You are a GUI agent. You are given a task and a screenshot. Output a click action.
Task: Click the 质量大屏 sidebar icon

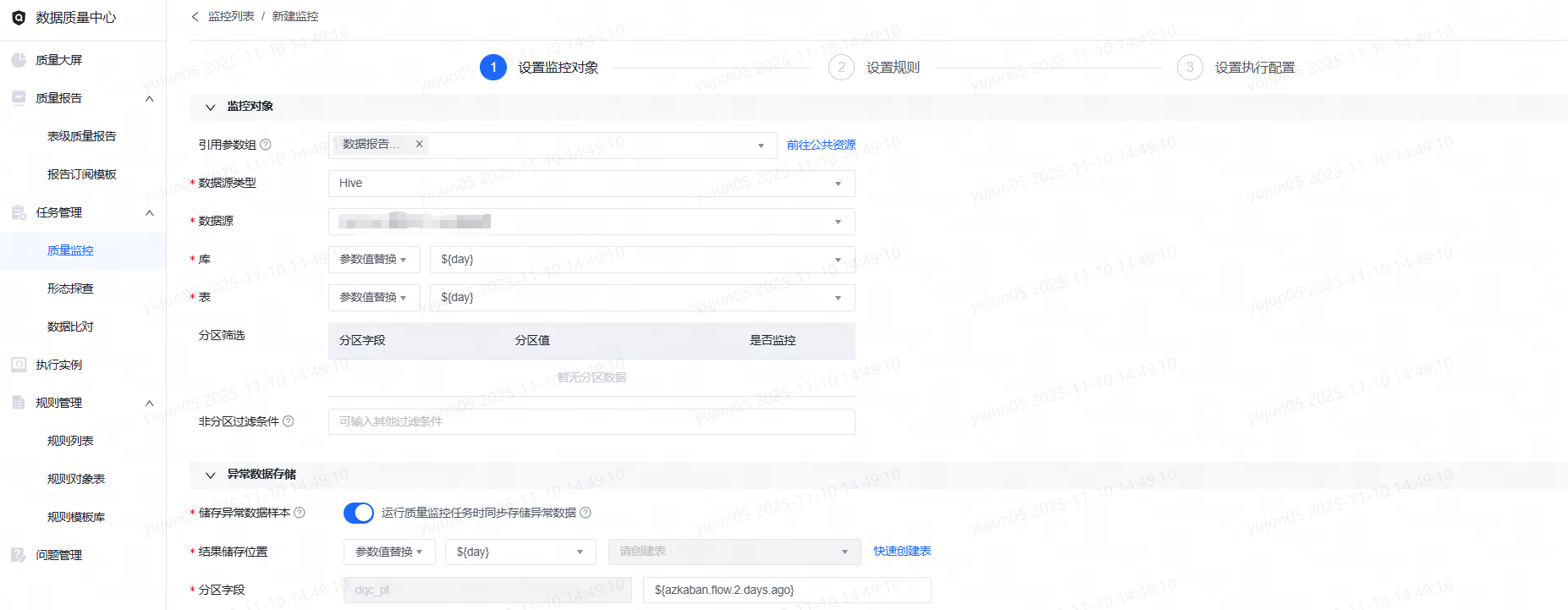[19, 60]
